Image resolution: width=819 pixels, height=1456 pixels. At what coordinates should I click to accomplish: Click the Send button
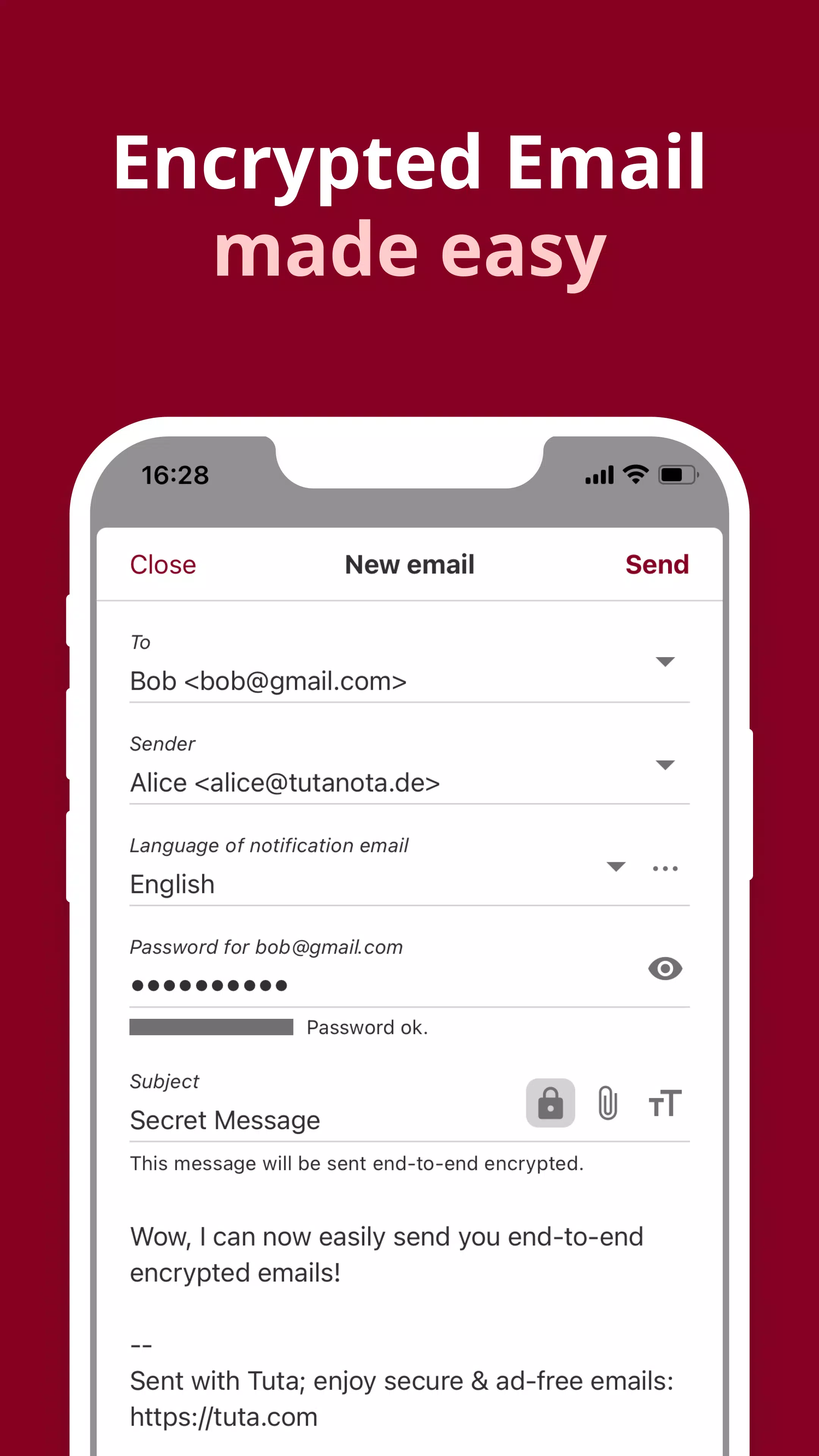pos(657,564)
